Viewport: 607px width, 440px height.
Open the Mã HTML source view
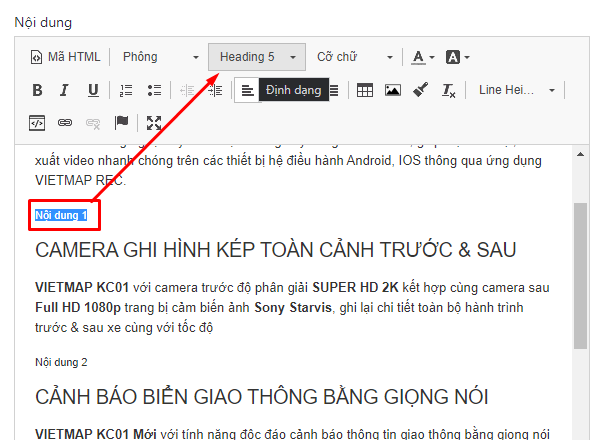point(65,57)
